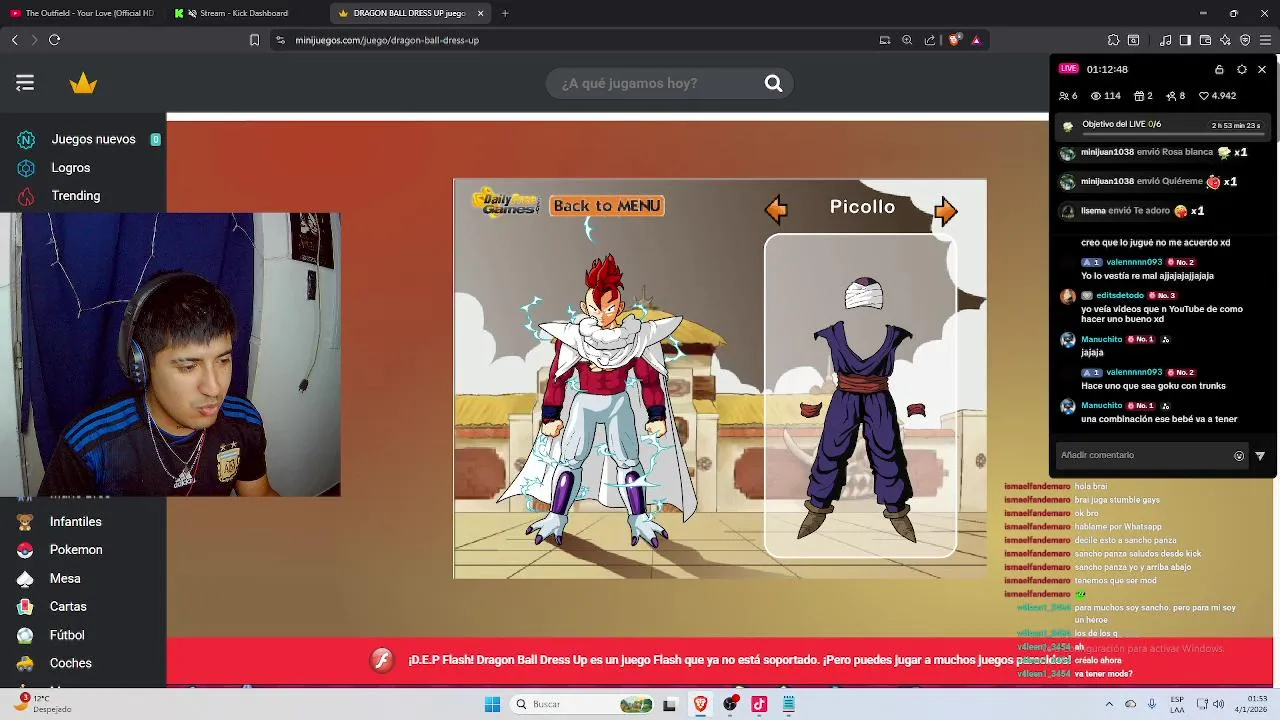
Task: Open Cartas category
Action: (68, 607)
